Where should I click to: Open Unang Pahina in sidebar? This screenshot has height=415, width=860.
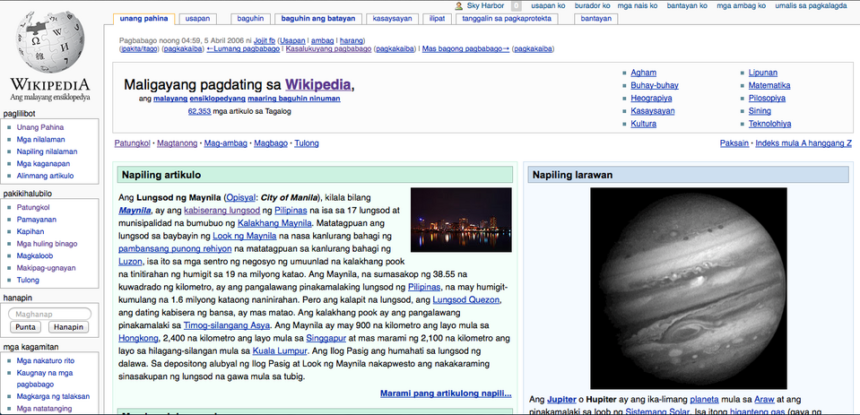point(40,127)
